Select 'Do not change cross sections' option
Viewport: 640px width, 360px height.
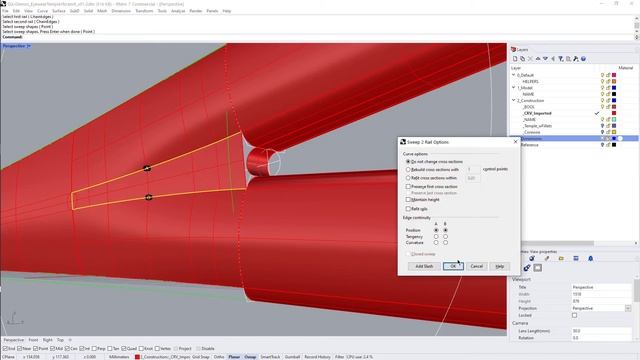click(x=408, y=162)
